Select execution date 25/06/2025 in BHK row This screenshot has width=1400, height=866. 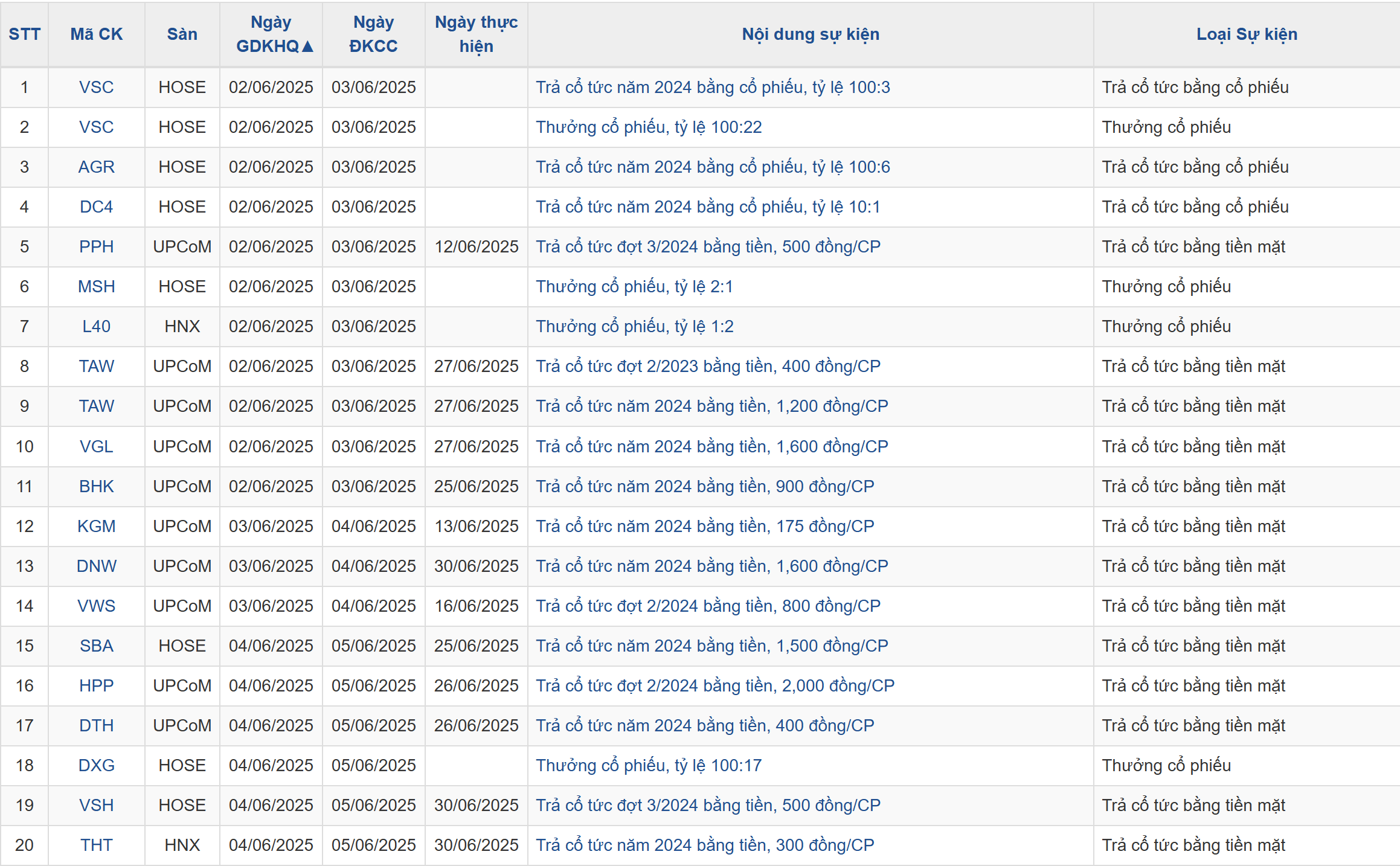476,486
